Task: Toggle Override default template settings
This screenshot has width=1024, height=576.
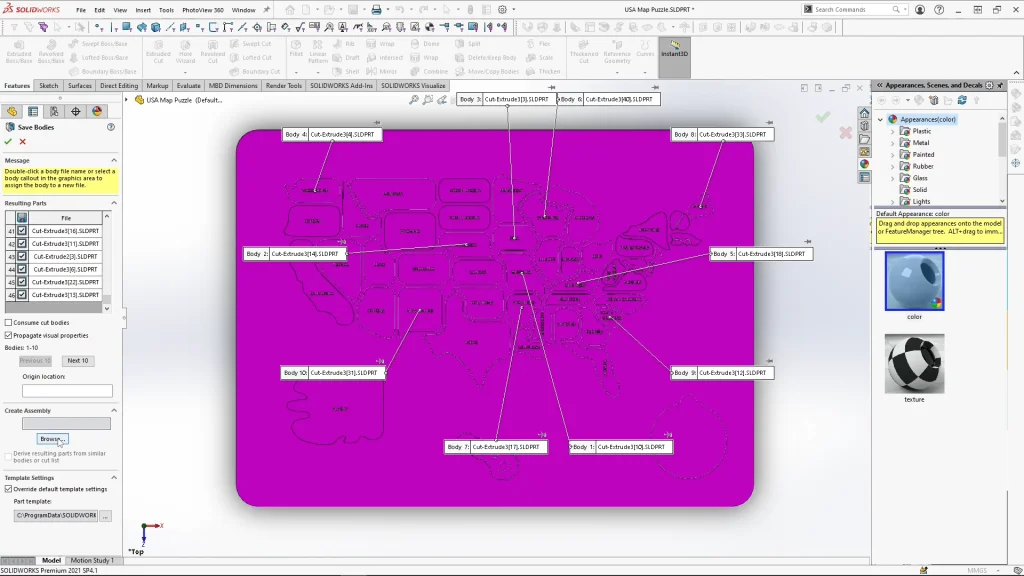Action: [x=9, y=489]
